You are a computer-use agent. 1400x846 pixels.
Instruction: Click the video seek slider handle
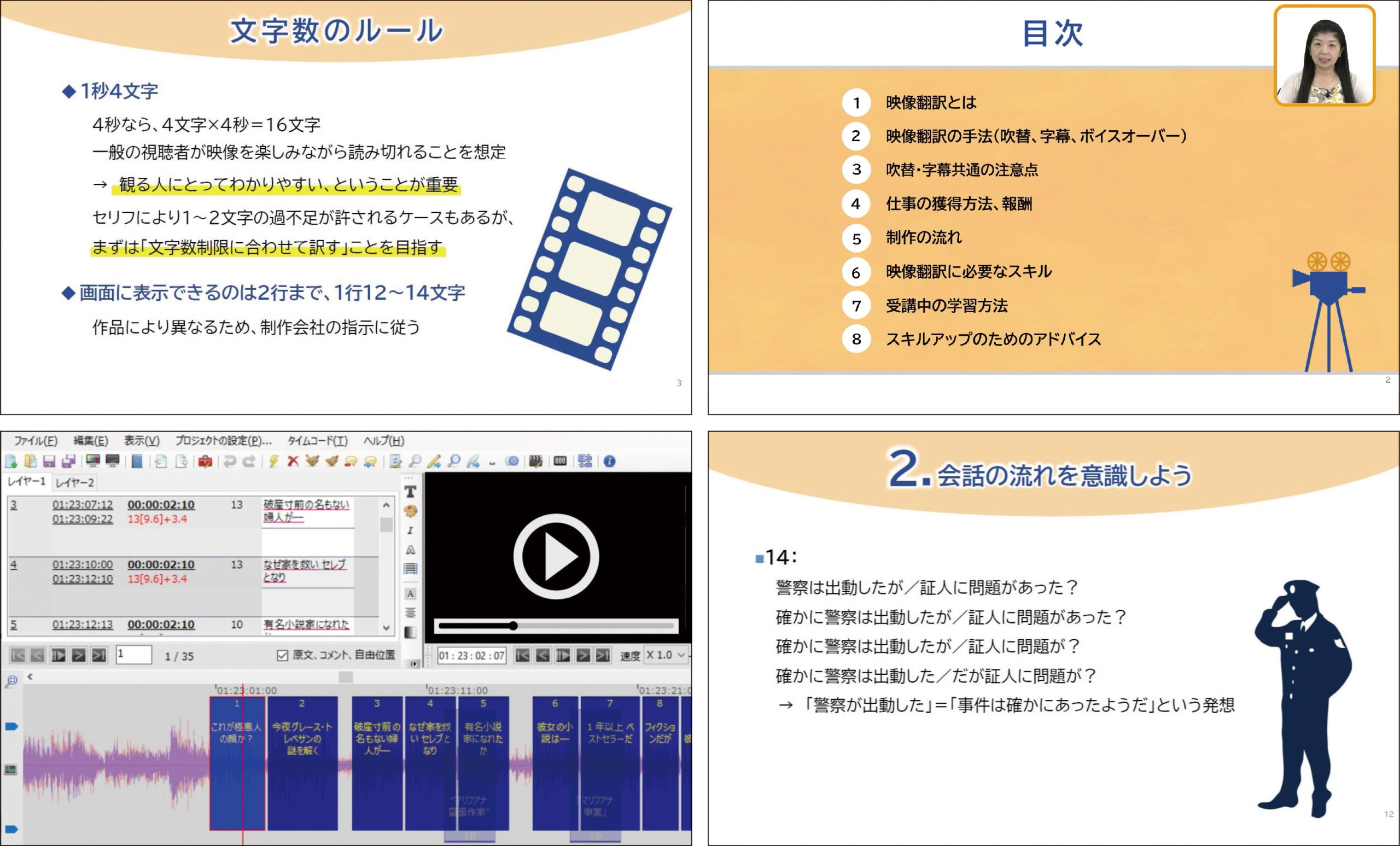click(x=513, y=626)
